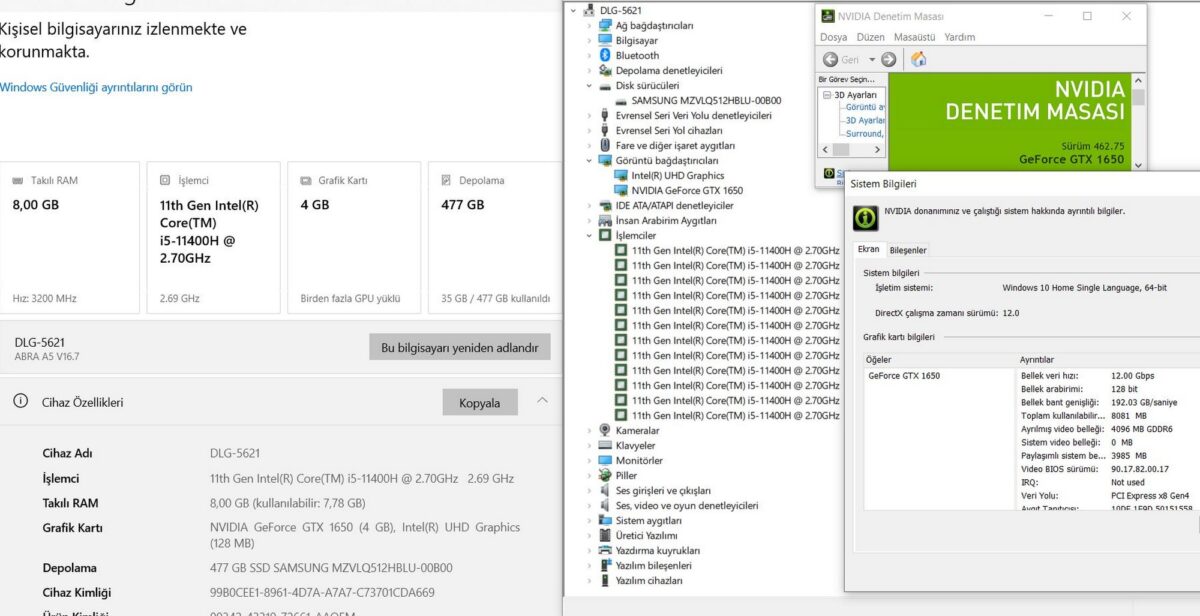The width and height of the screenshot is (1200, 616).
Task: Collapse the Cihaz Özellikleri section chevron
Action: pos(542,401)
